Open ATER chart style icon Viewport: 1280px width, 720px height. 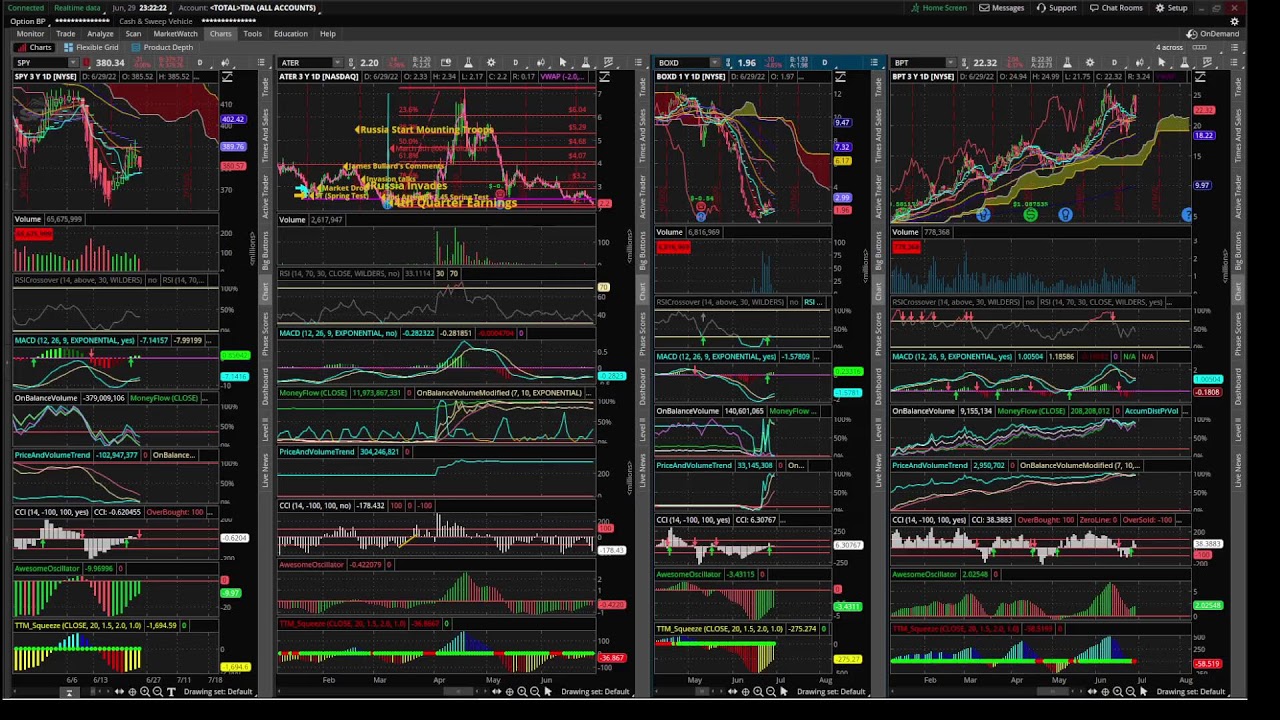(540, 63)
